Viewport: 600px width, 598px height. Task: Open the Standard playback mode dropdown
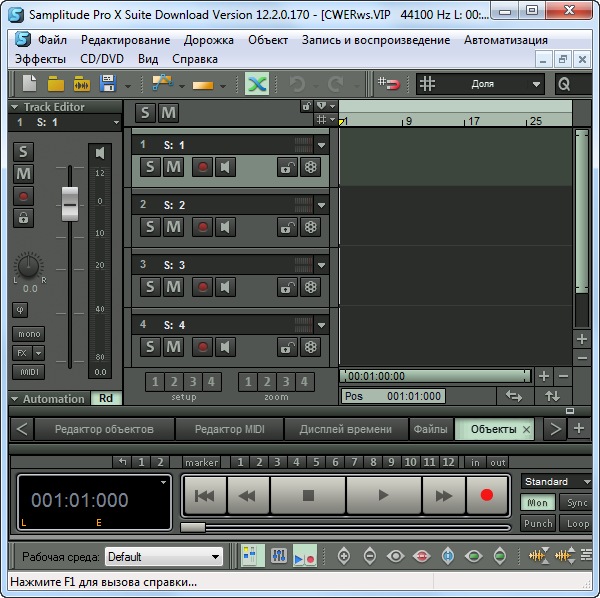(556, 482)
